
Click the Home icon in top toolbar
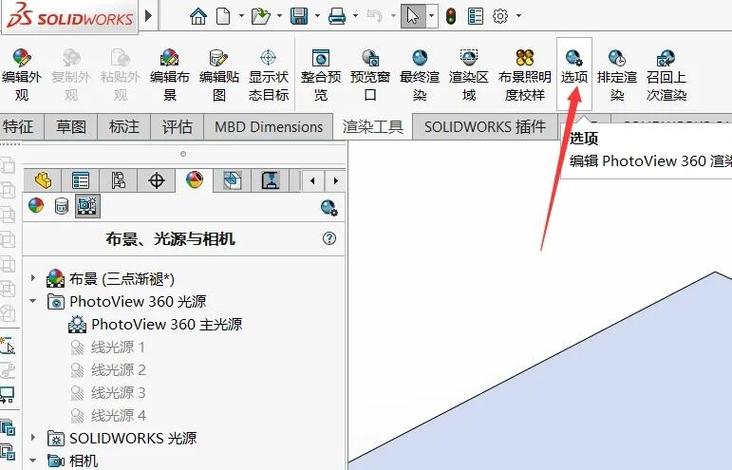pos(198,16)
